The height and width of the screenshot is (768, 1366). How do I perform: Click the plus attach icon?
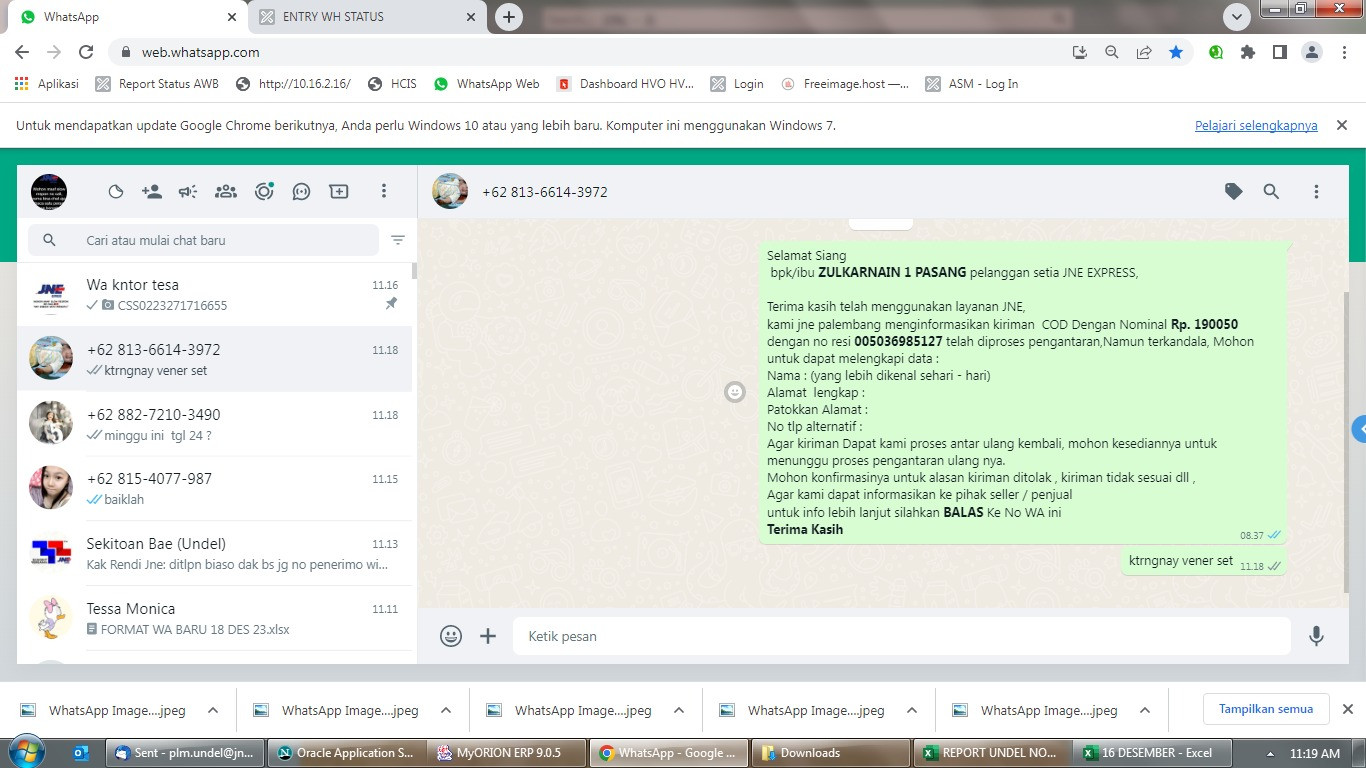(488, 636)
